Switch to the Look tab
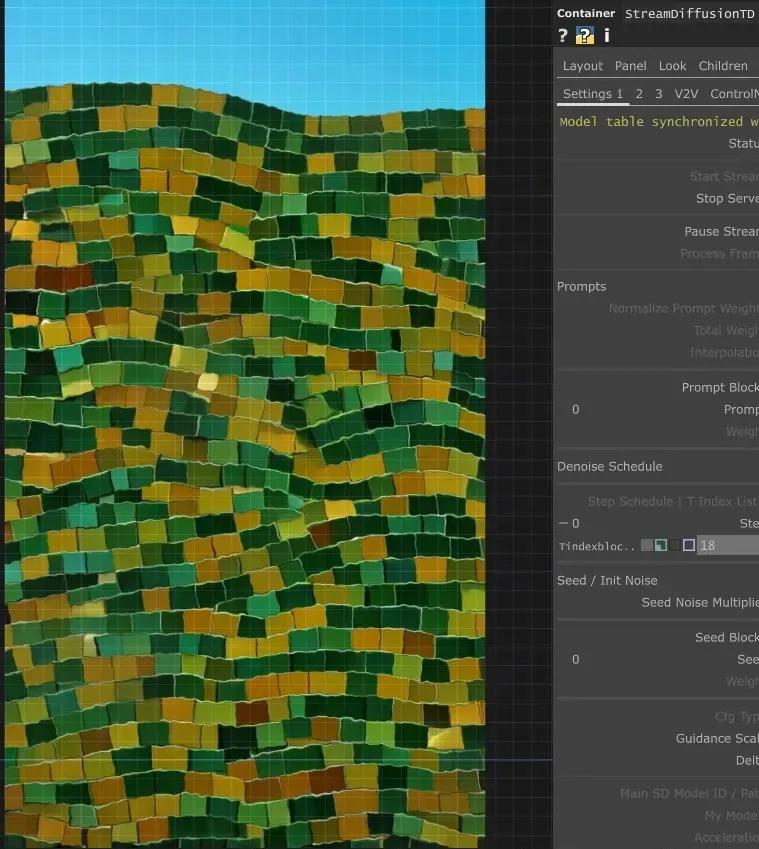 click(672, 66)
